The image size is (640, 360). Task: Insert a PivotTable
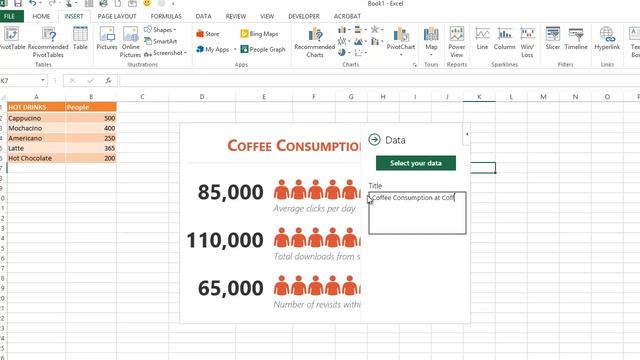pyautogui.click(x=12, y=38)
